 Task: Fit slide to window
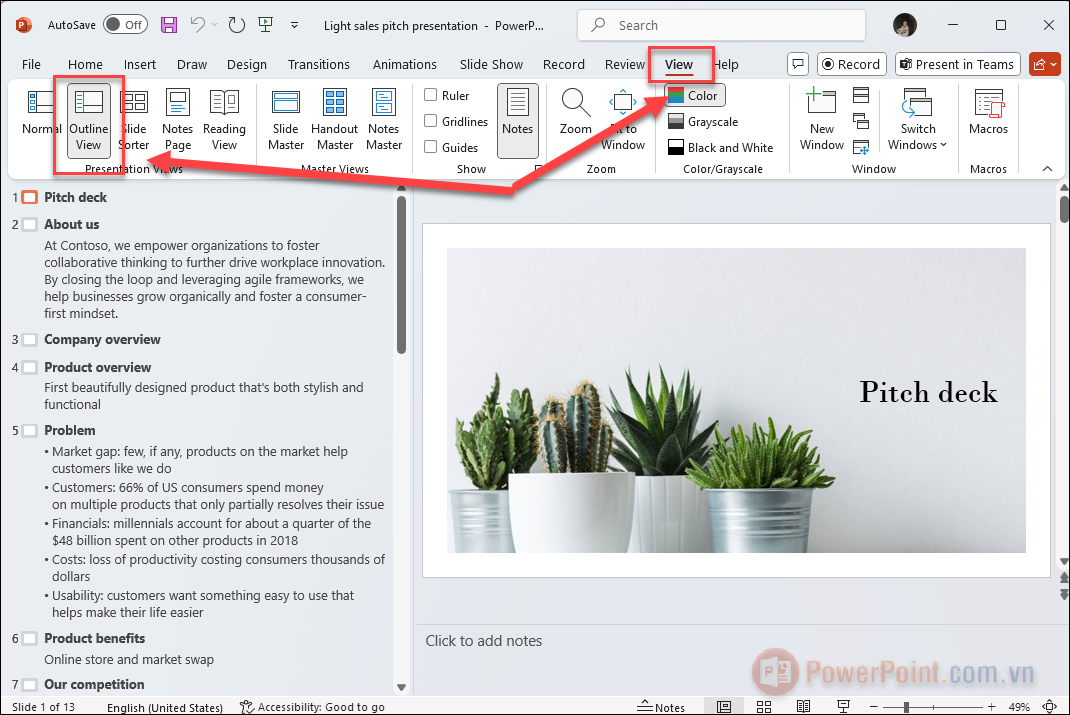coord(622,119)
